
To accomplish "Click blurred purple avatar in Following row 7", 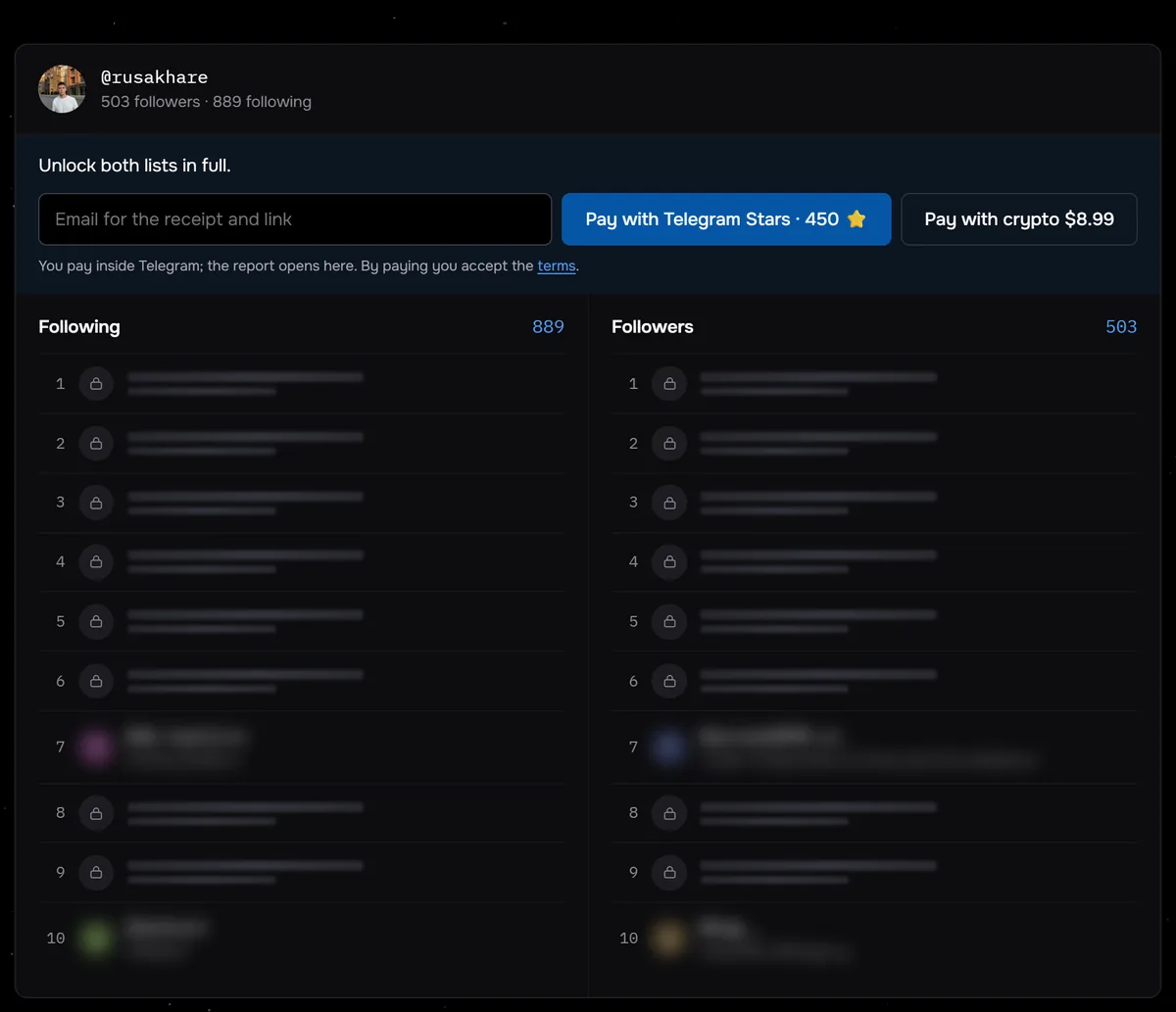I will click(x=96, y=747).
